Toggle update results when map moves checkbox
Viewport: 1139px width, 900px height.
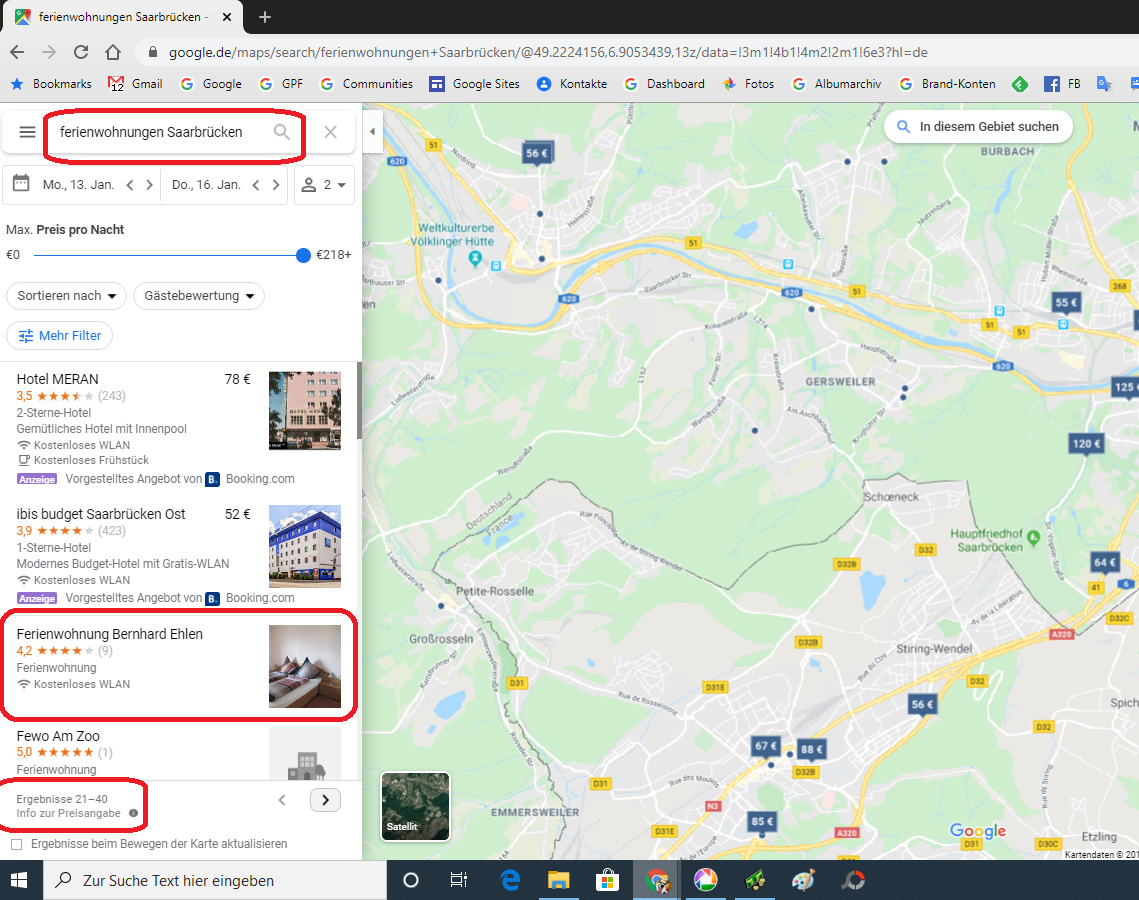tap(17, 844)
